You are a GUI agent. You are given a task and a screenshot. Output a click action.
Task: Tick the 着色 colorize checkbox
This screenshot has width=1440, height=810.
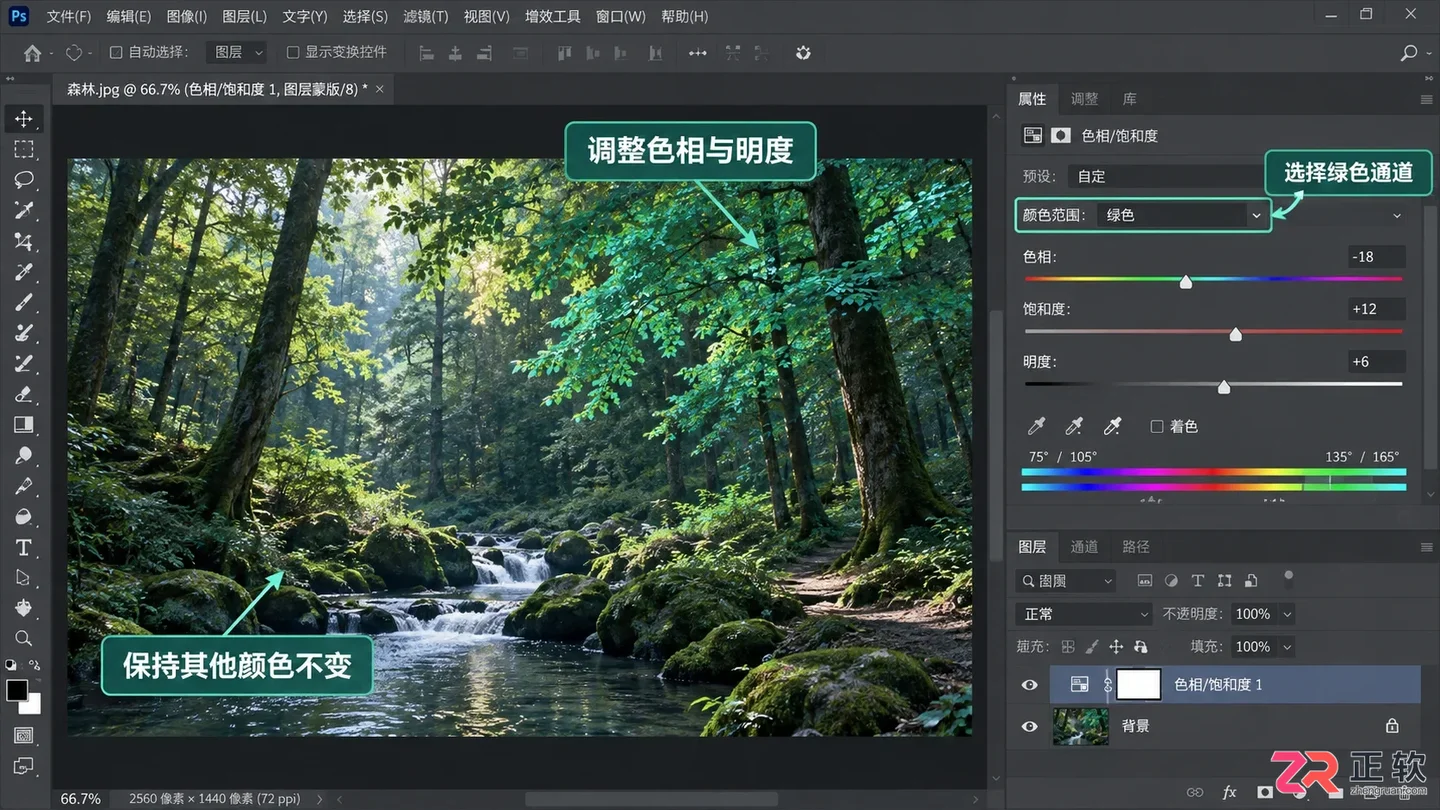[1157, 427]
